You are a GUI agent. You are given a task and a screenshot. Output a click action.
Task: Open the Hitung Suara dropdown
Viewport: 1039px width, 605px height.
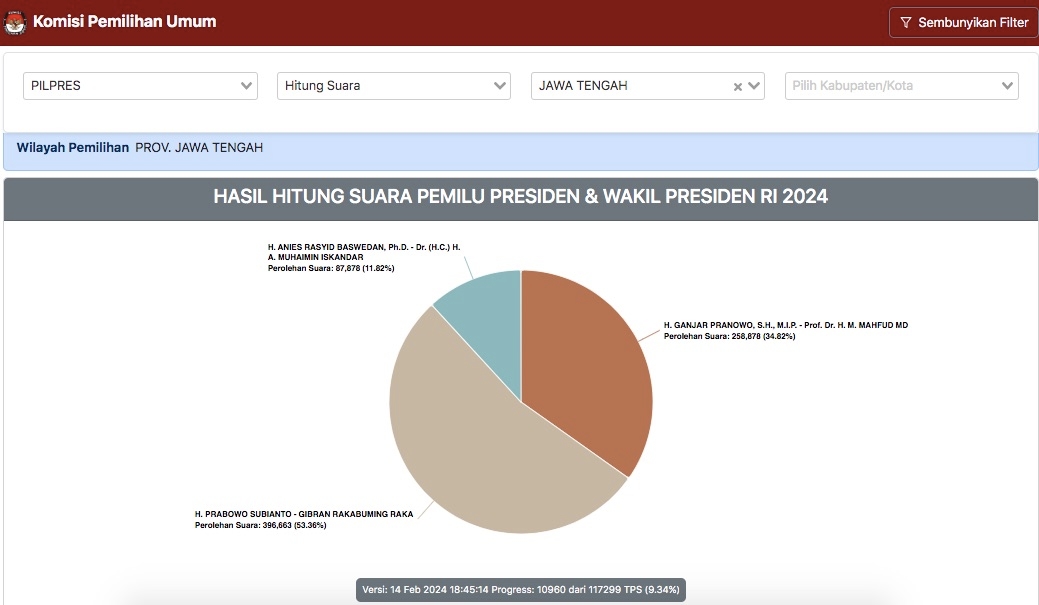(x=394, y=86)
